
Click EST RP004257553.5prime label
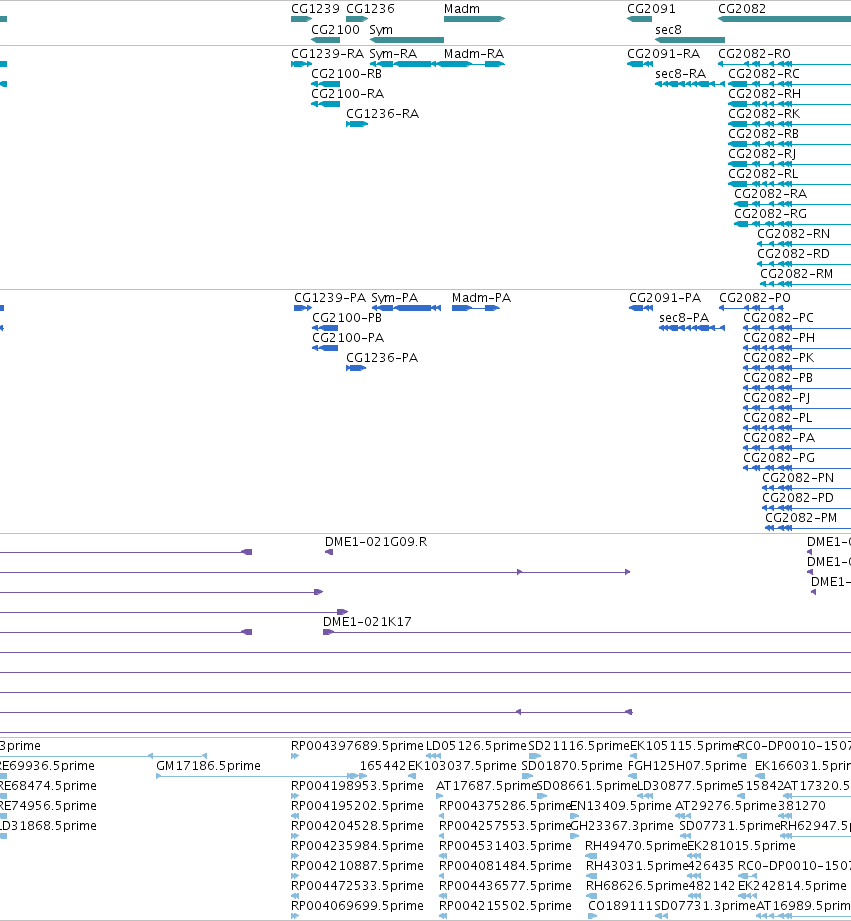click(x=505, y=826)
